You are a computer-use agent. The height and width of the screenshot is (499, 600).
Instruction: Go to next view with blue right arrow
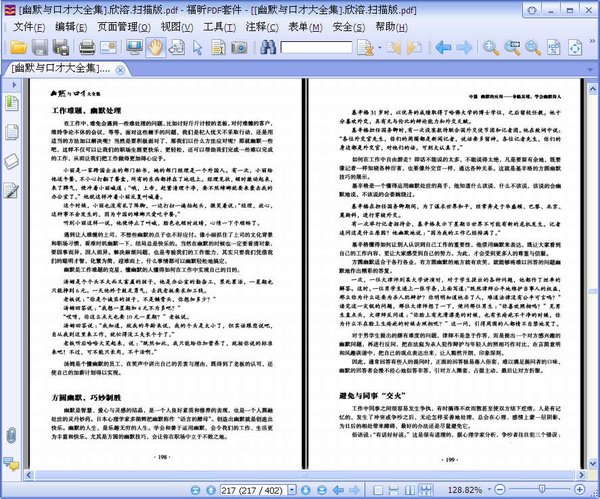[464, 47]
